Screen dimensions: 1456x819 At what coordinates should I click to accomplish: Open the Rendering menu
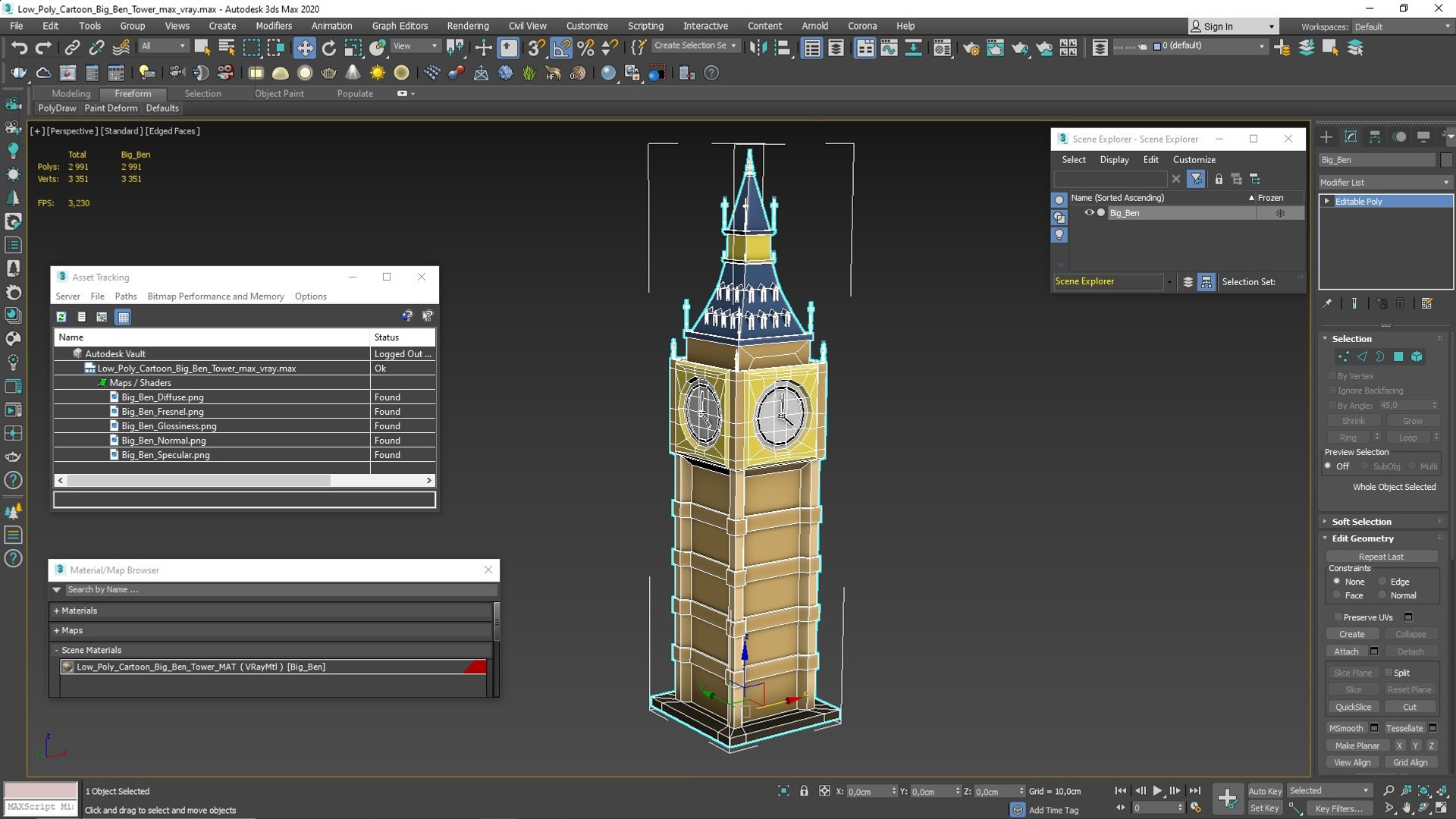click(x=468, y=26)
